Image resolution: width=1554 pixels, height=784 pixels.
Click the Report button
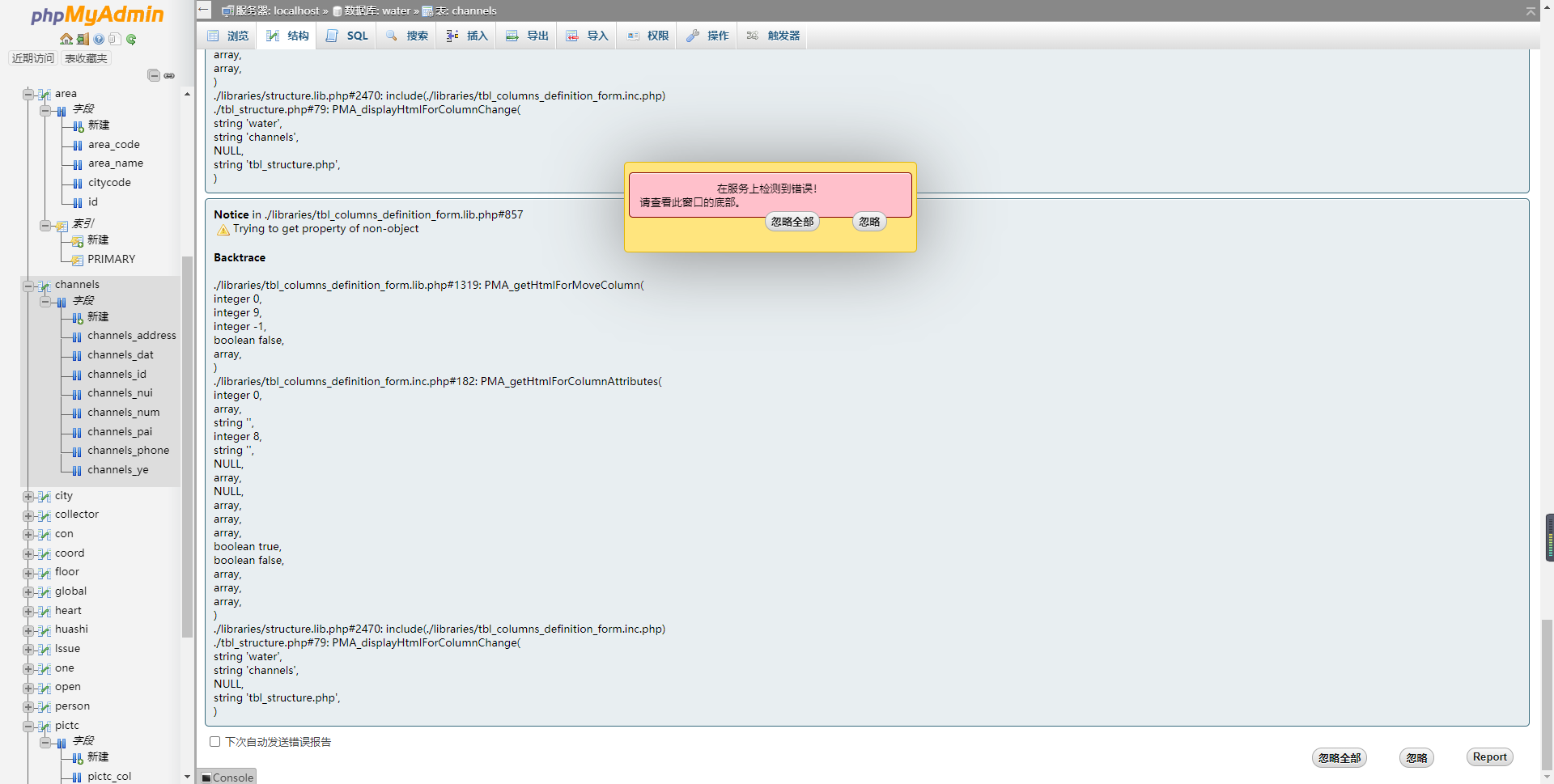point(1489,757)
